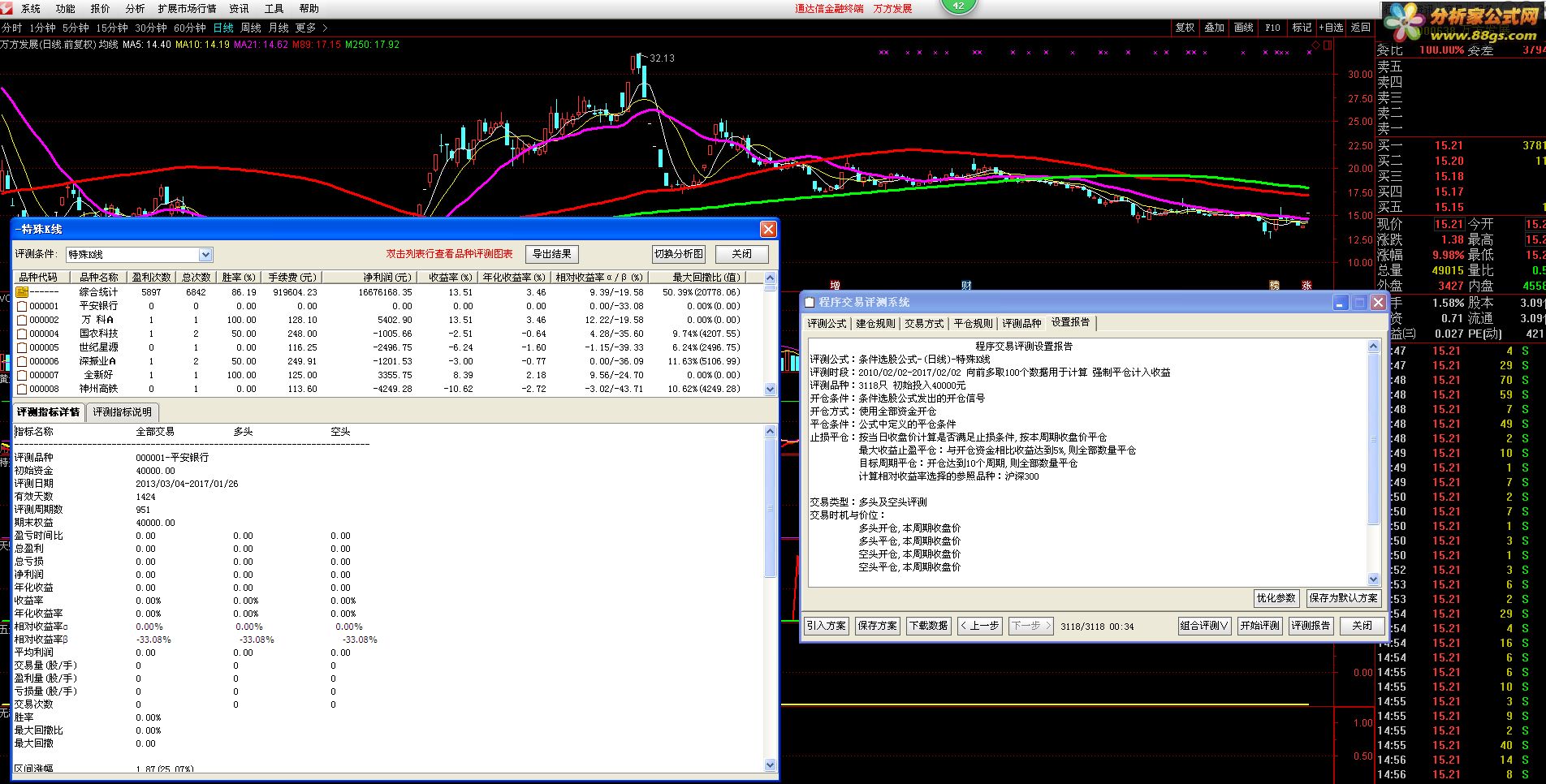1546x784 pixels.
Task: Select the 周线 chart period
Action: tap(251, 28)
